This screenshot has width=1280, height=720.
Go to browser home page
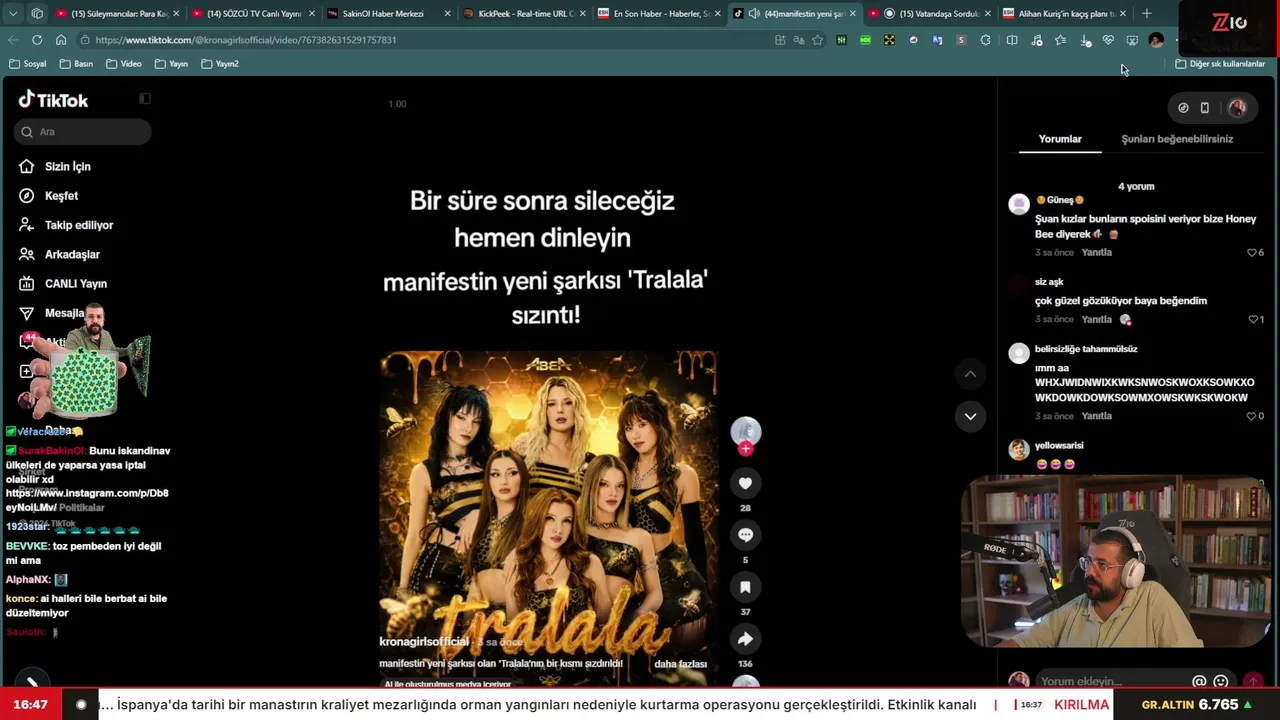[x=61, y=40]
